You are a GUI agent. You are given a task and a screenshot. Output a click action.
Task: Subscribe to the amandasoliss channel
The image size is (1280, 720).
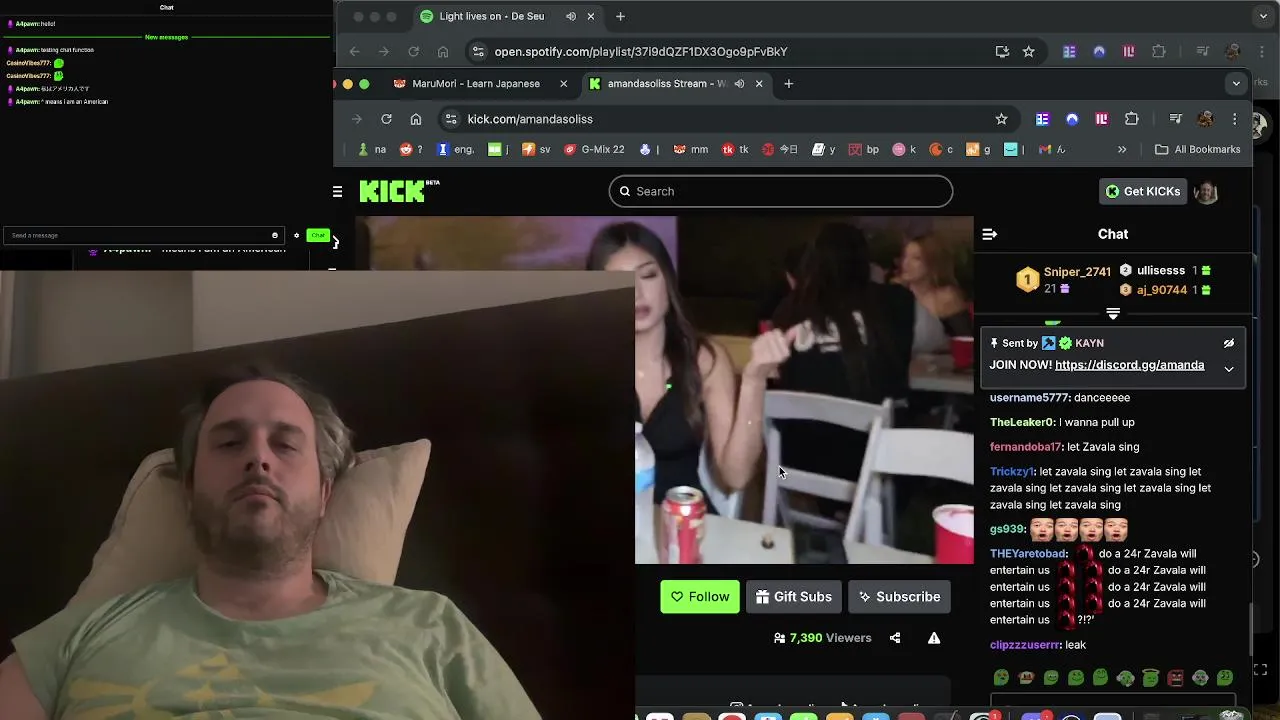[899, 597]
